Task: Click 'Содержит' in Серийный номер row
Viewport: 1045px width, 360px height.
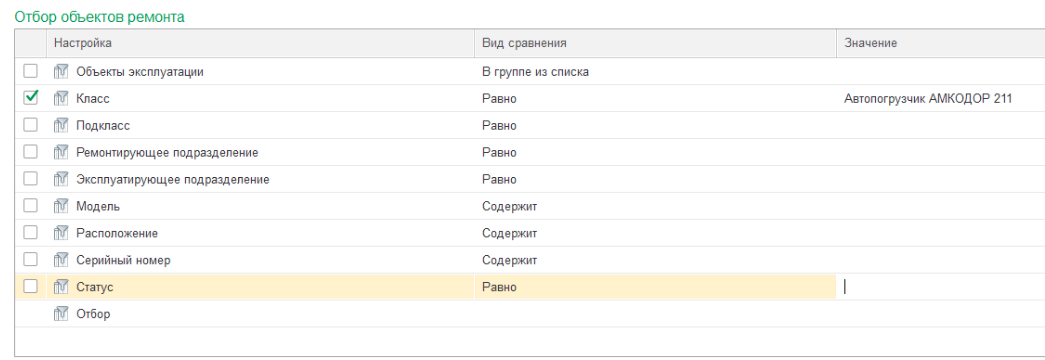Action: [x=510, y=261]
